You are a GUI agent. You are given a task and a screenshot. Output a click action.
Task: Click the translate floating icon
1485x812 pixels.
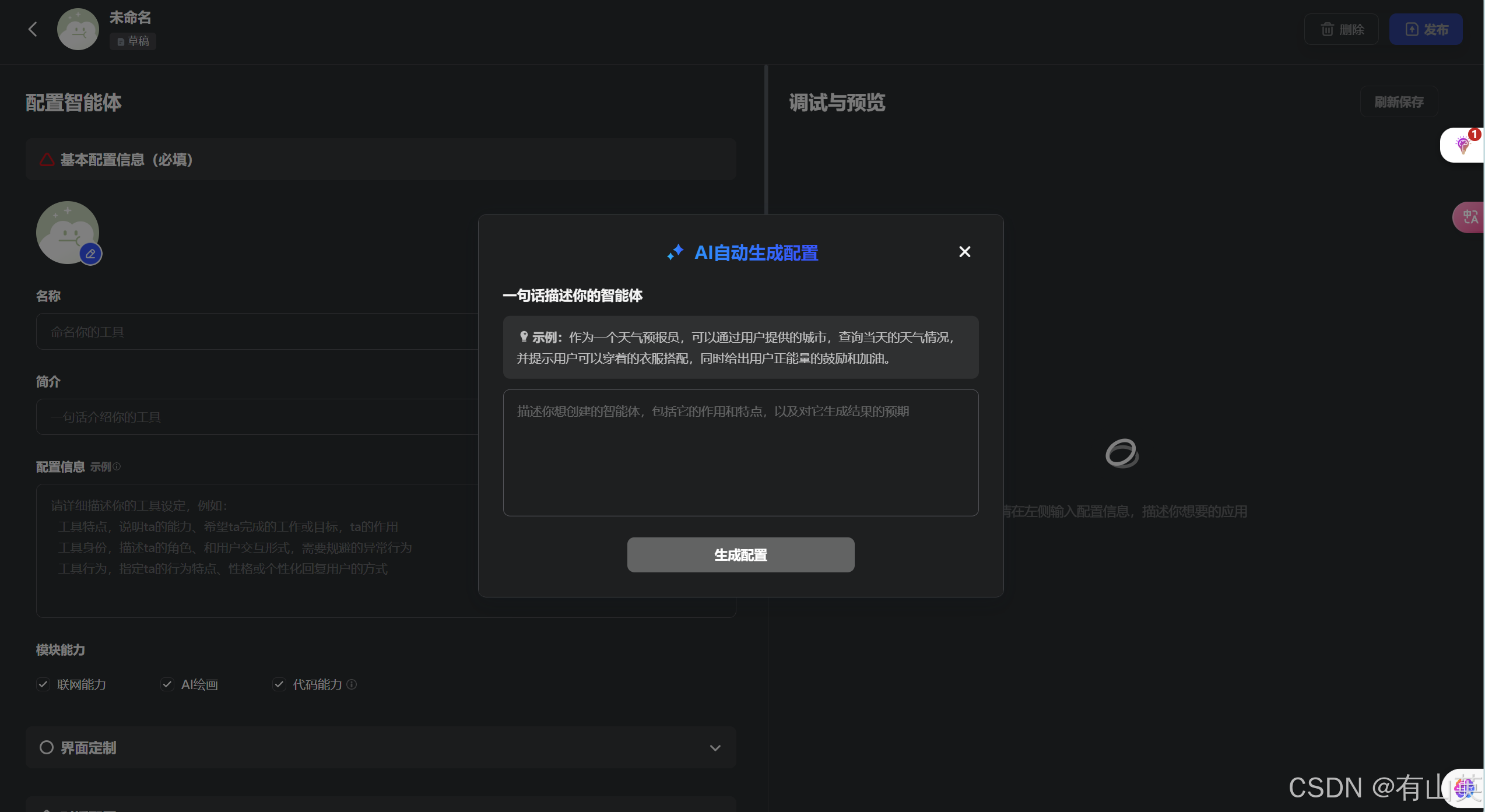coord(1469,217)
